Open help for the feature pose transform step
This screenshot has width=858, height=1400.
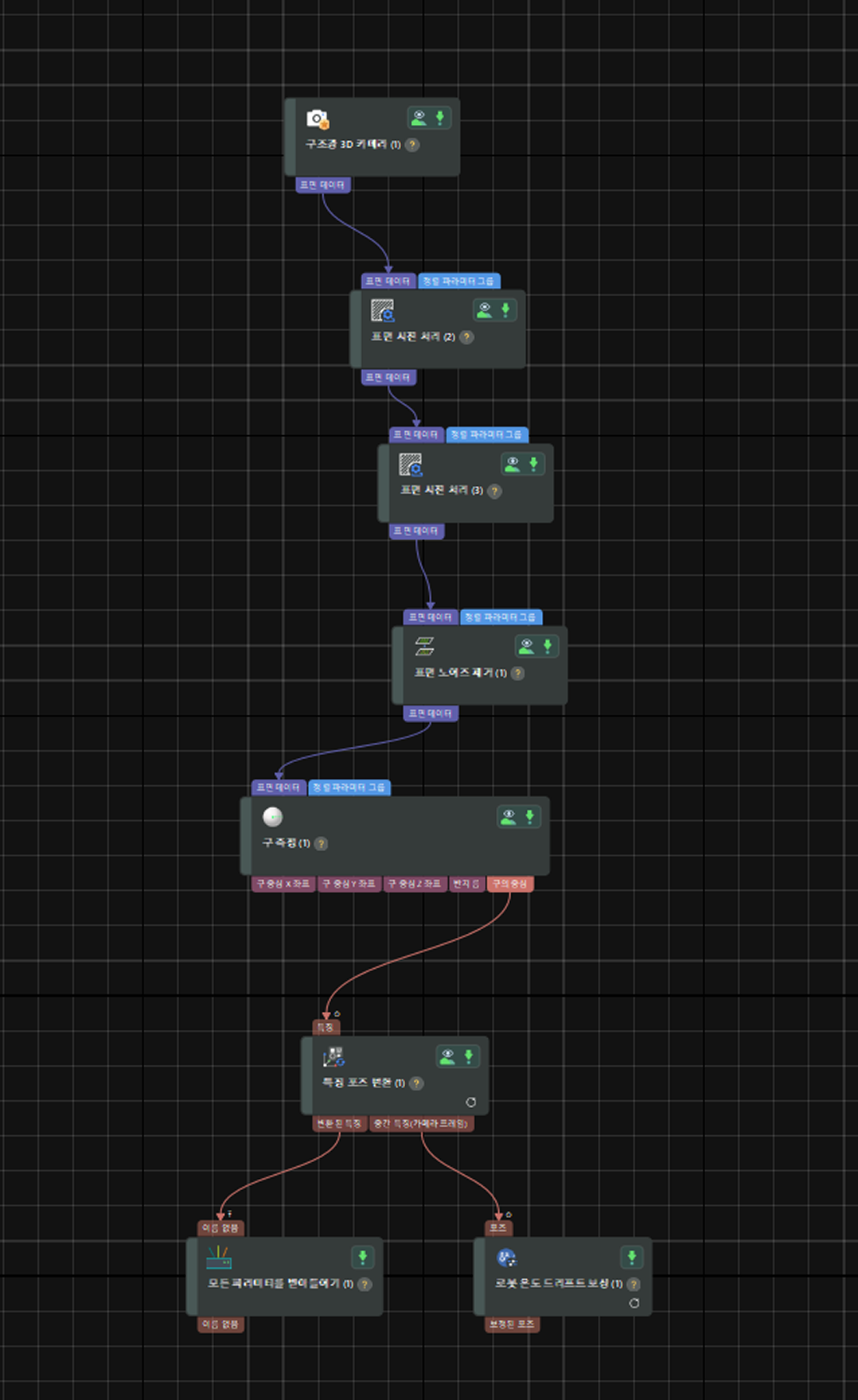click(x=415, y=1083)
